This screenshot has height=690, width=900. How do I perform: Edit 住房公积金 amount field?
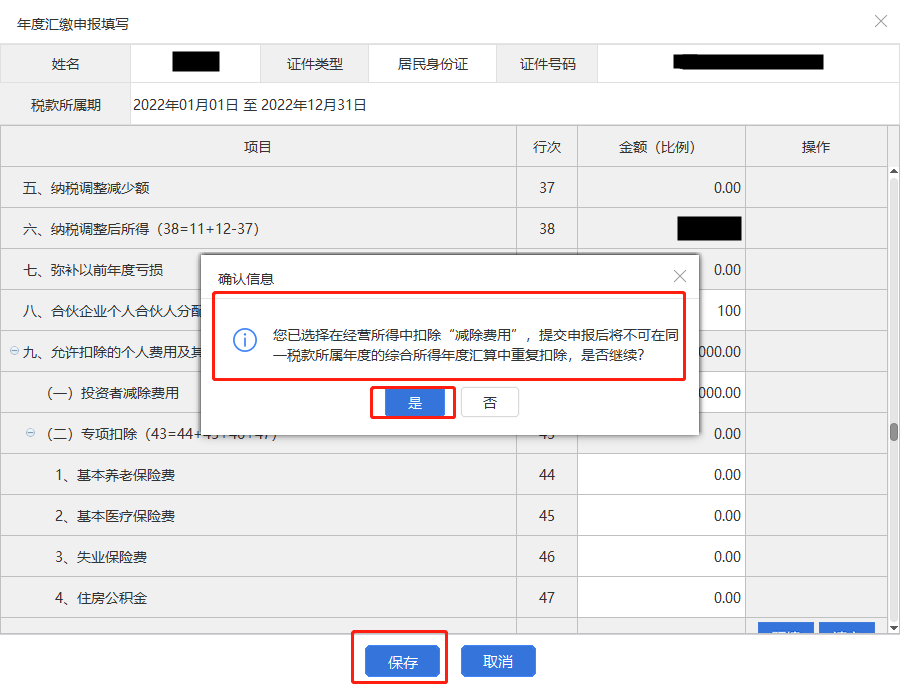661,598
